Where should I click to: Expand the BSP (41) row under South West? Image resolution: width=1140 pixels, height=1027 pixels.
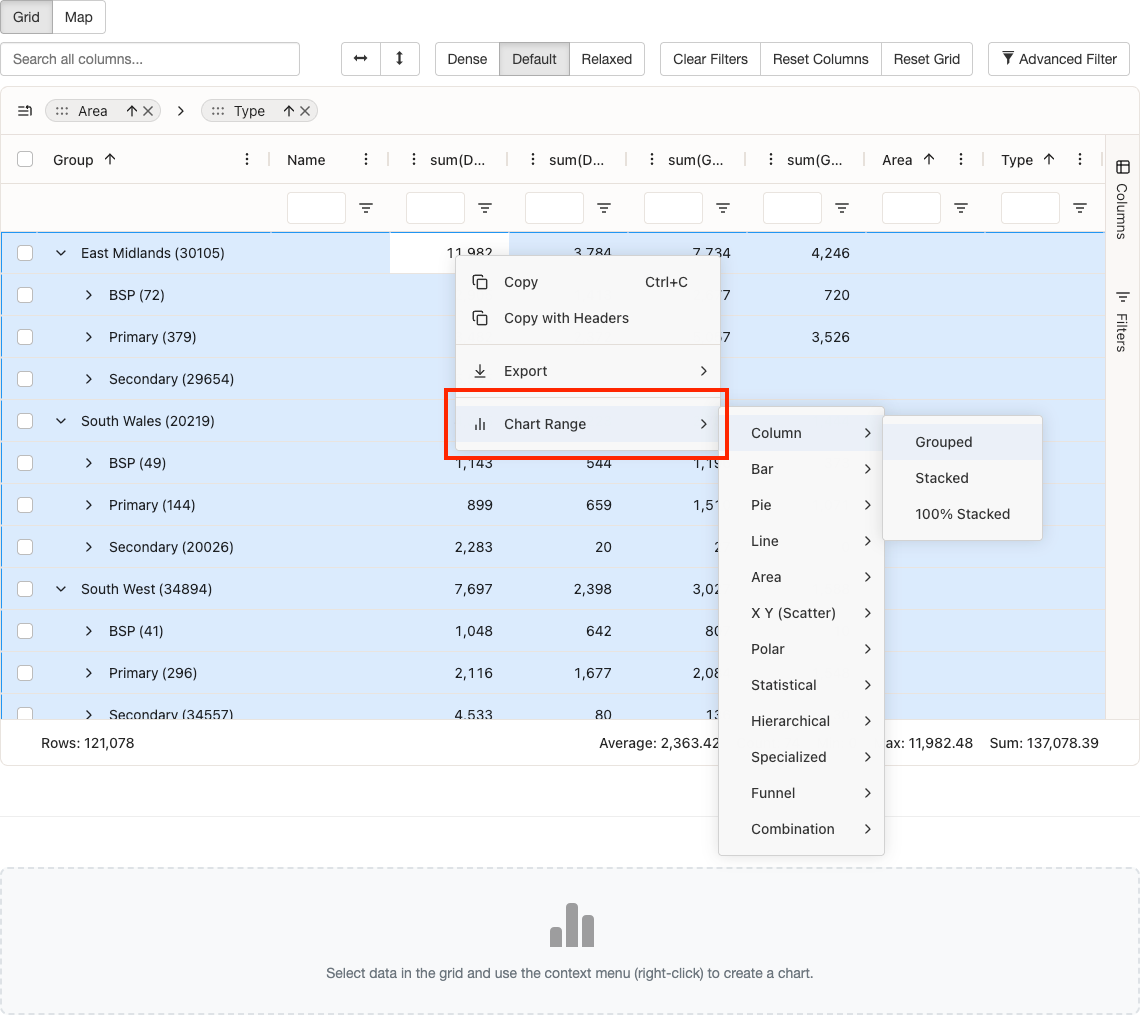coord(88,631)
